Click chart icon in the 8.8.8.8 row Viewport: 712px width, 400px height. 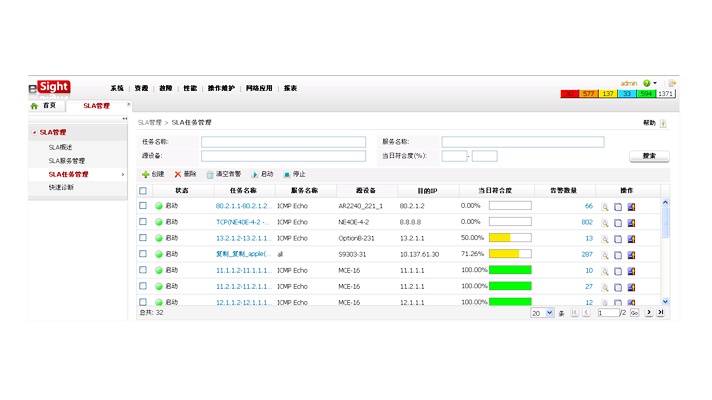click(631, 223)
